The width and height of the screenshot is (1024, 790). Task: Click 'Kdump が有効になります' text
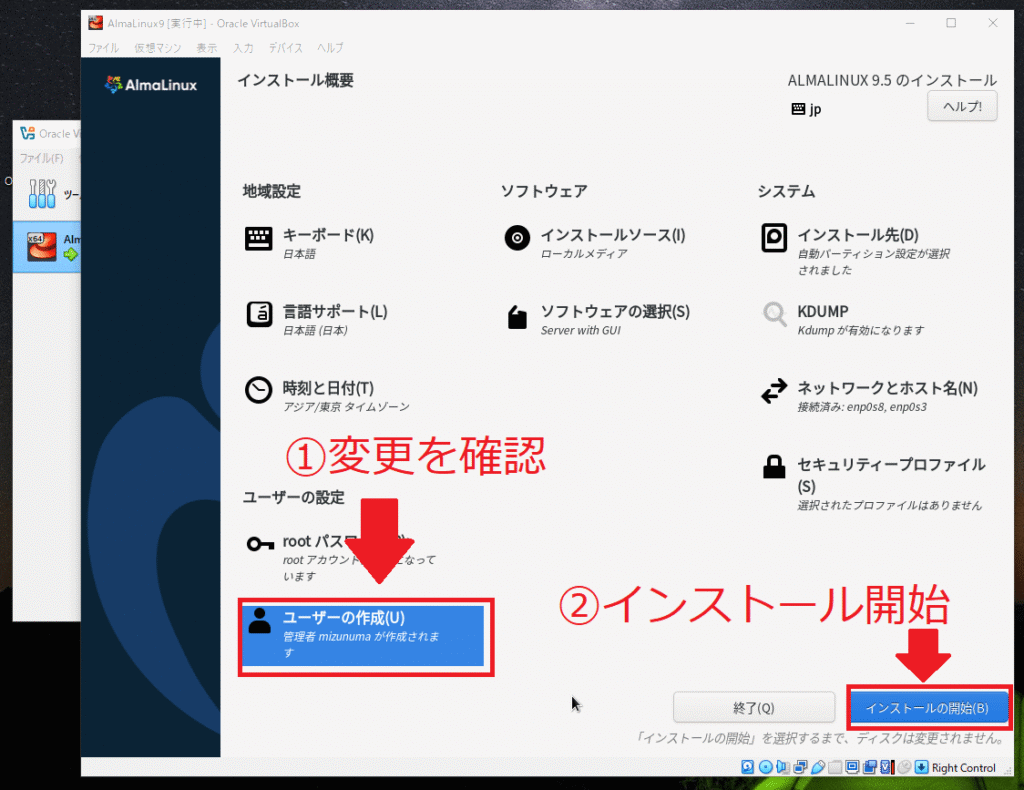(x=861, y=330)
